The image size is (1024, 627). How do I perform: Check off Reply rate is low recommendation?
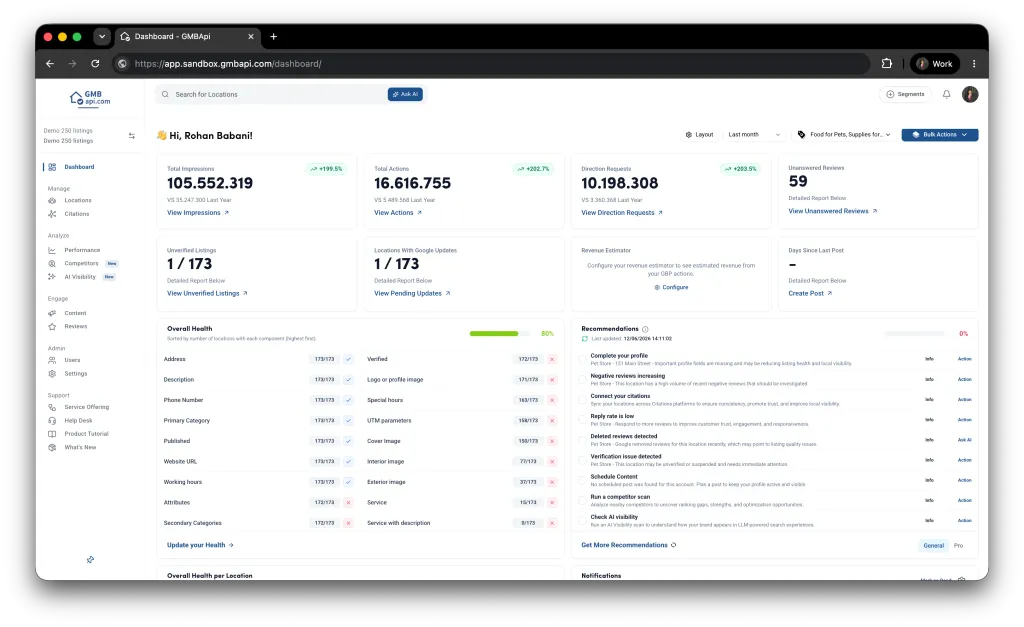(x=583, y=420)
